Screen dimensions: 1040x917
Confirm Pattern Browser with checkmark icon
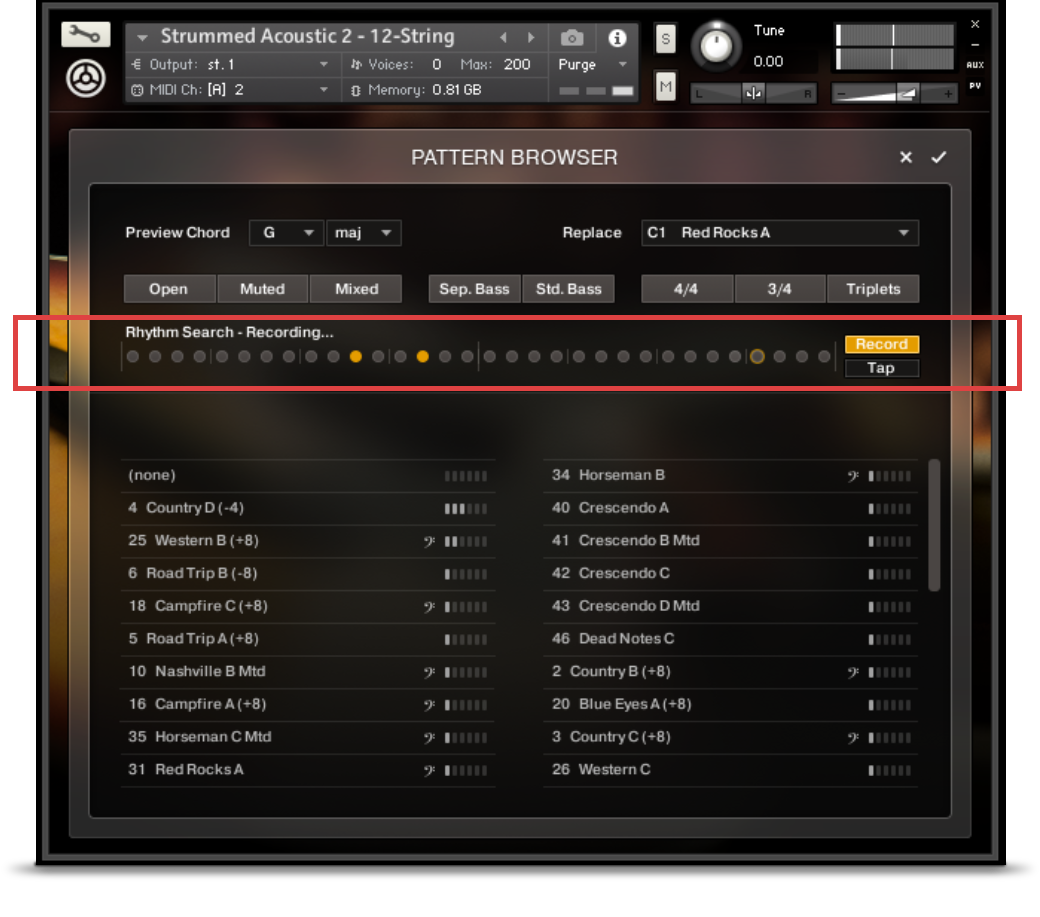(939, 157)
